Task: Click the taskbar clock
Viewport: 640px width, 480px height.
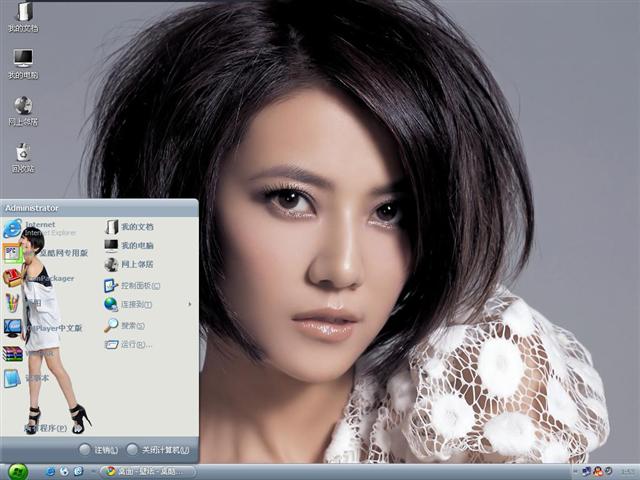Action: point(629,471)
